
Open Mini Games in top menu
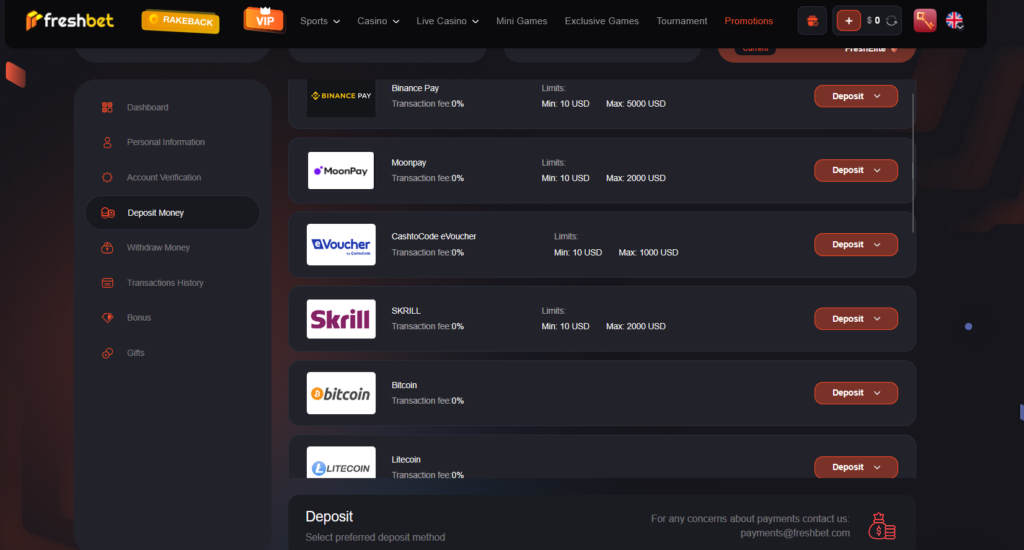pos(521,21)
